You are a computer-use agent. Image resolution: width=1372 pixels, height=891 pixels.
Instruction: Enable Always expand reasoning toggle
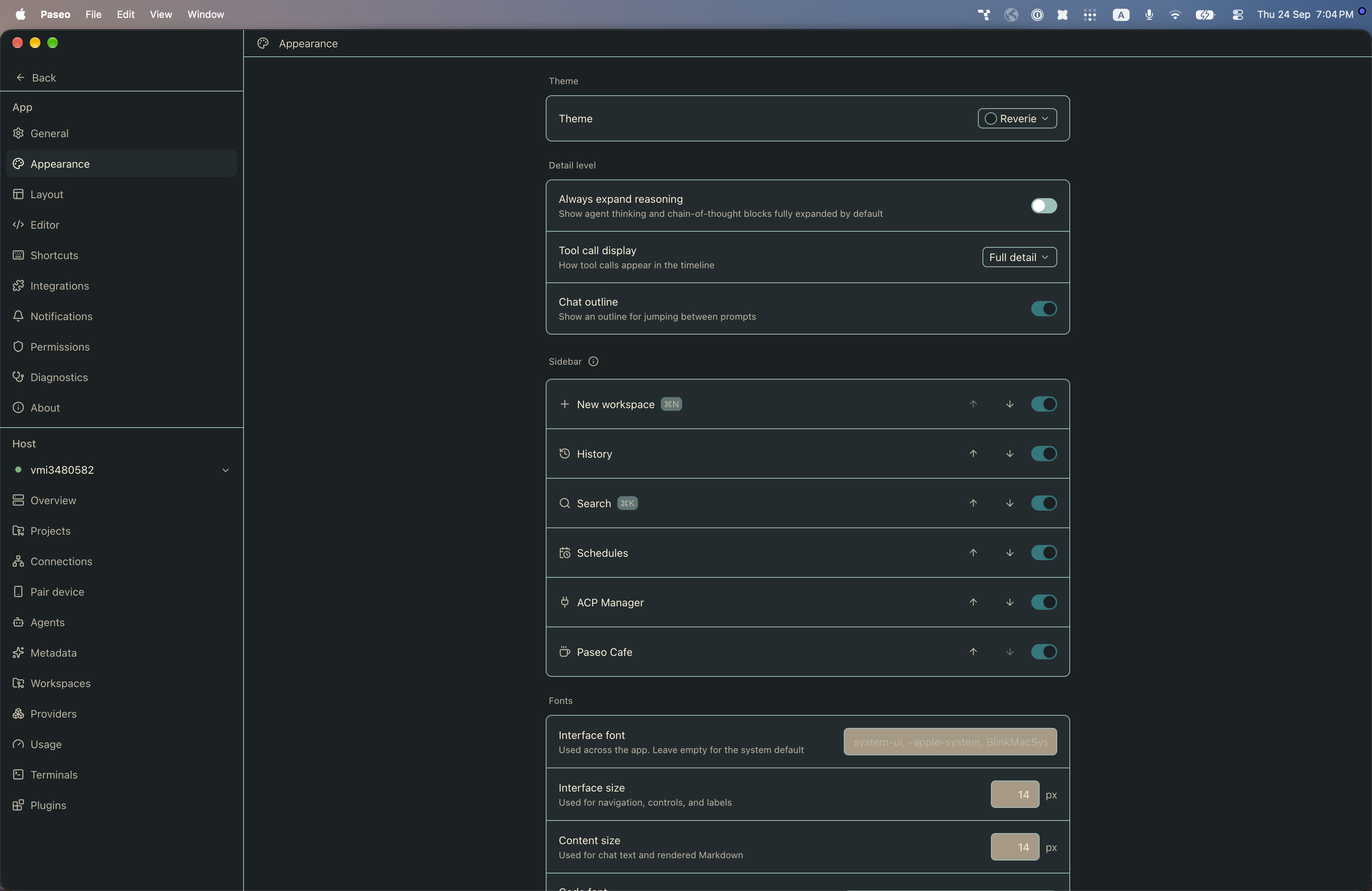pyautogui.click(x=1044, y=206)
